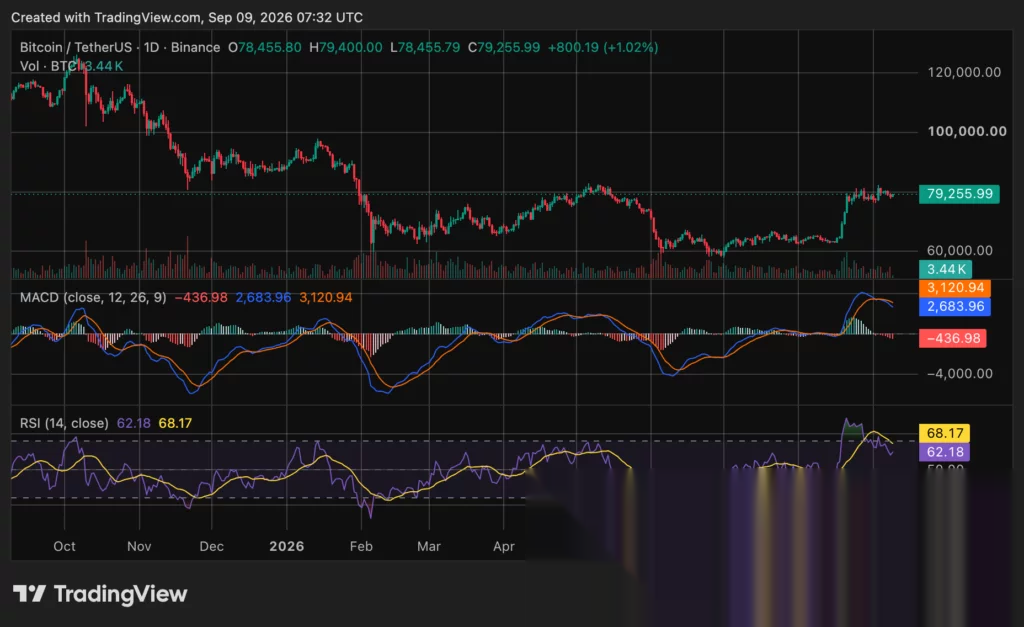The height and width of the screenshot is (627, 1024).
Task: Click the Mar label on time axis
Action: 429,547
